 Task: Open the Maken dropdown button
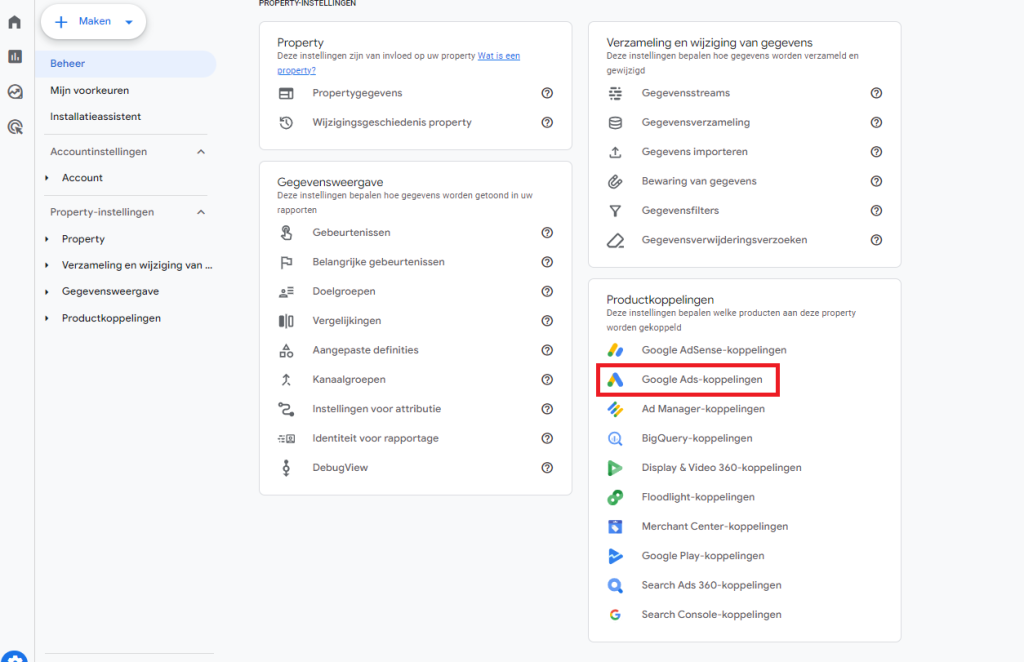[x=94, y=22]
